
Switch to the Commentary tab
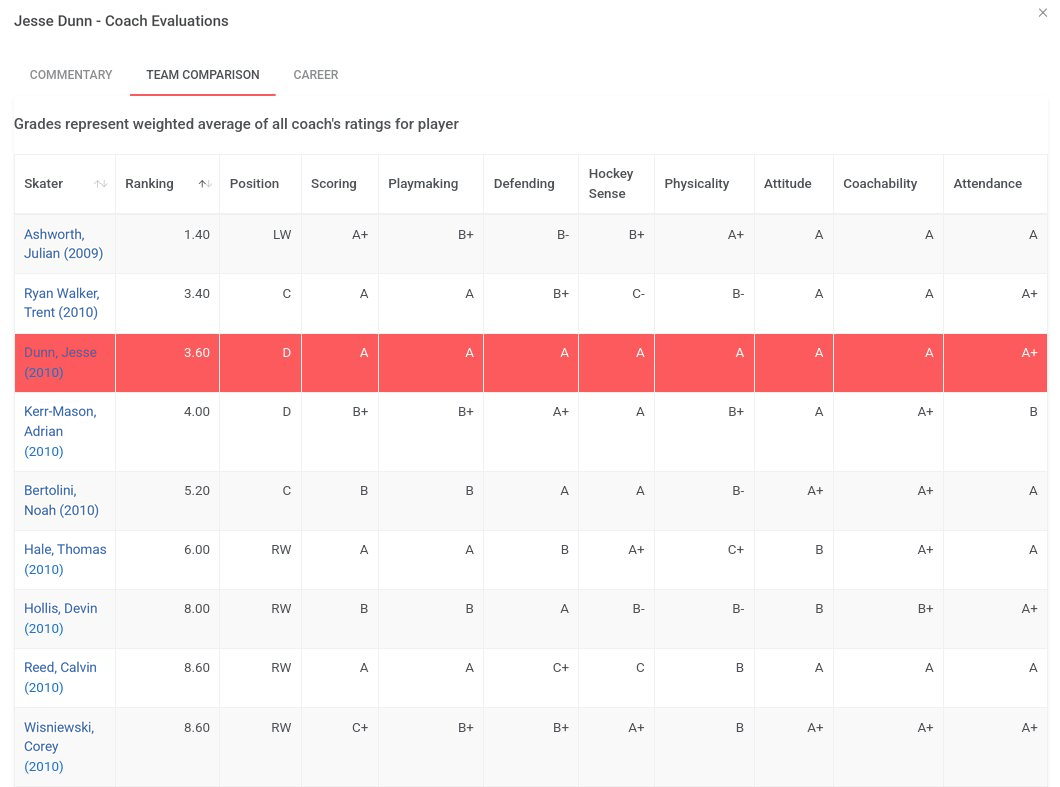71,74
